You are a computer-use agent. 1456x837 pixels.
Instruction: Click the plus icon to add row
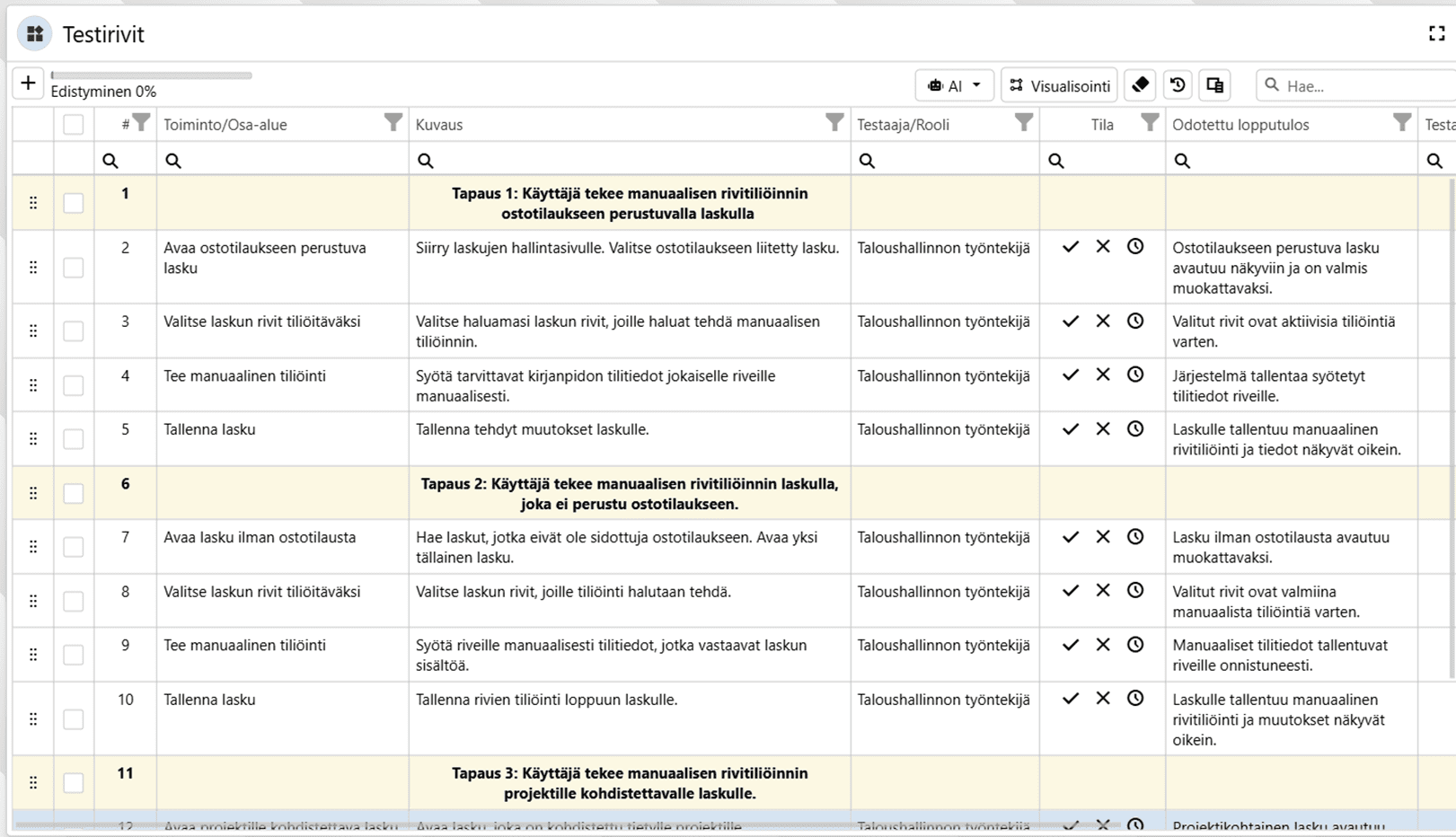(28, 84)
